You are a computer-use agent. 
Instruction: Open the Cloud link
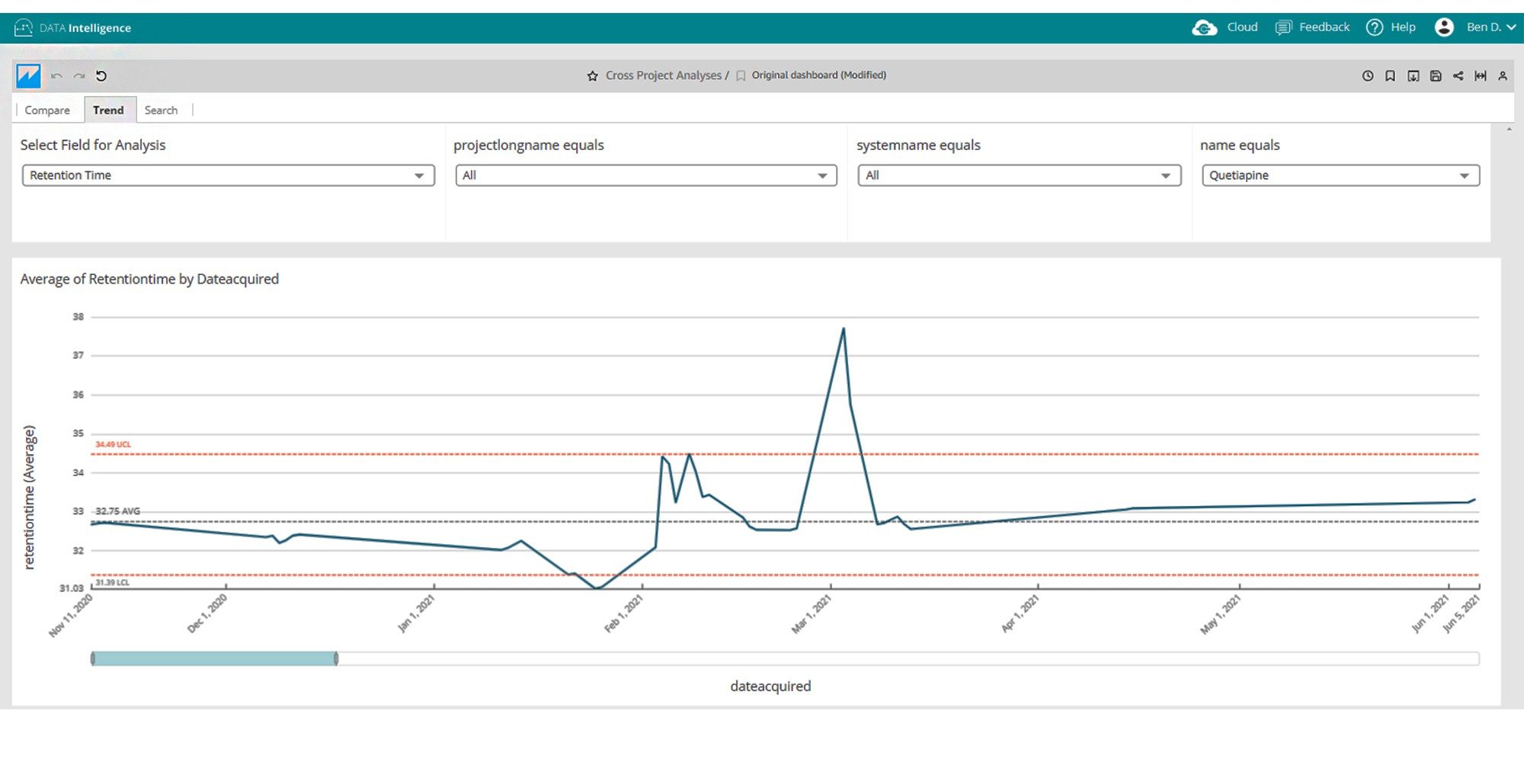coord(1242,27)
